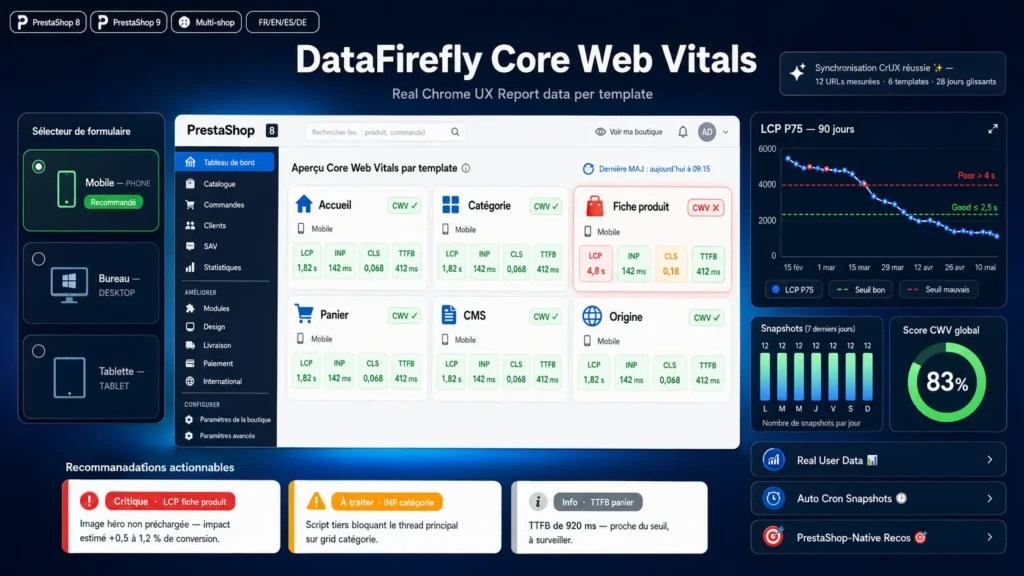Click the À traiter INP catégorie tag
This screenshot has height=576, width=1024.
(387, 502)
